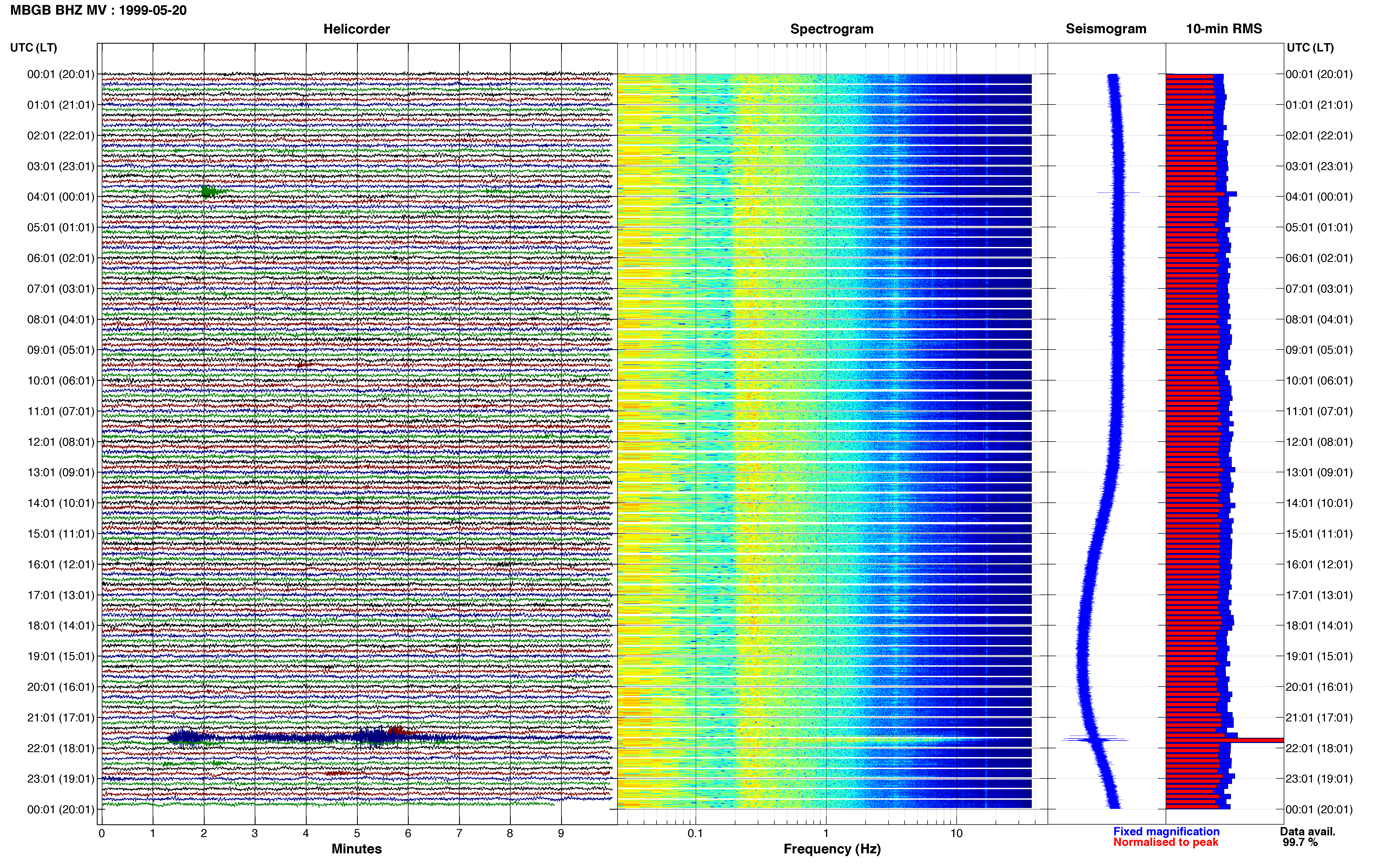Click the right 'UTC (LT)' axis label
This screenshot has width=1388, height=868.
point(1310,48)
